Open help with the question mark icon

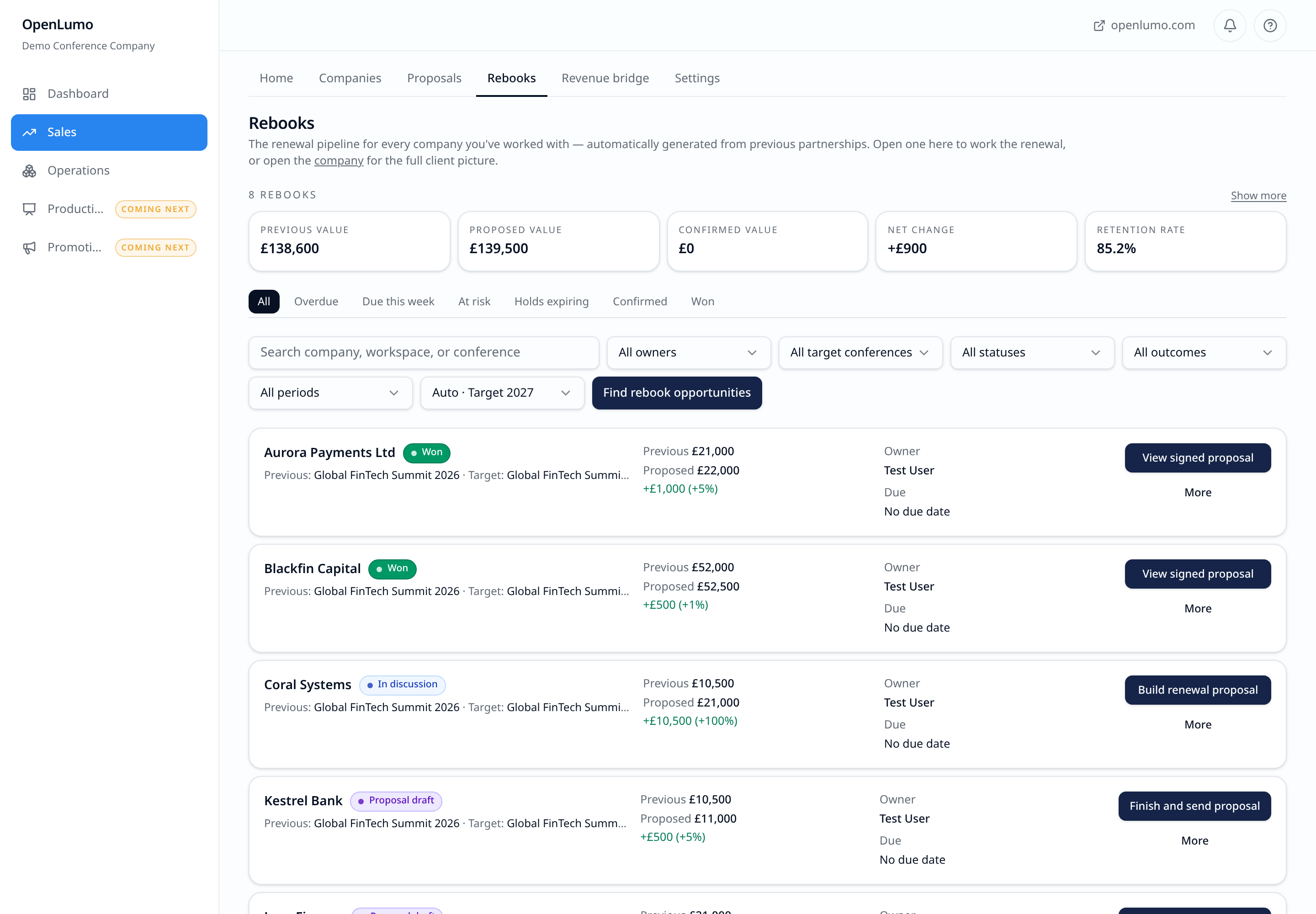coord(1269,25)
